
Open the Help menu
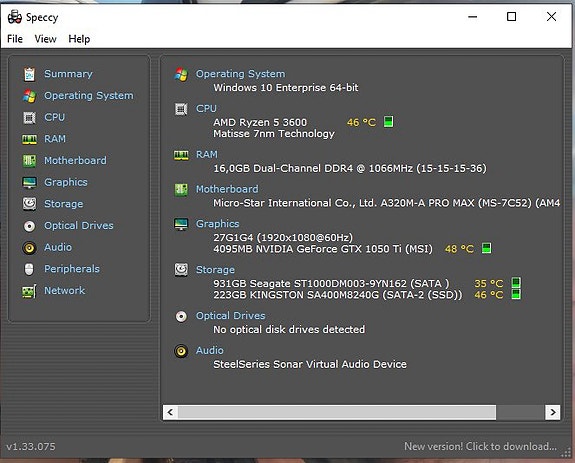coord(79,39)
